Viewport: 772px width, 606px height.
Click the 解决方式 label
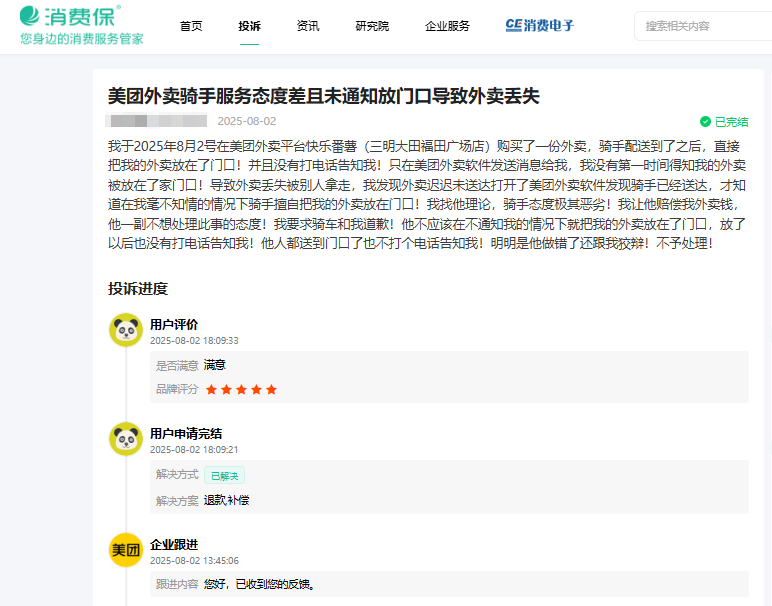pyautogui.click(x=177, y=474)
